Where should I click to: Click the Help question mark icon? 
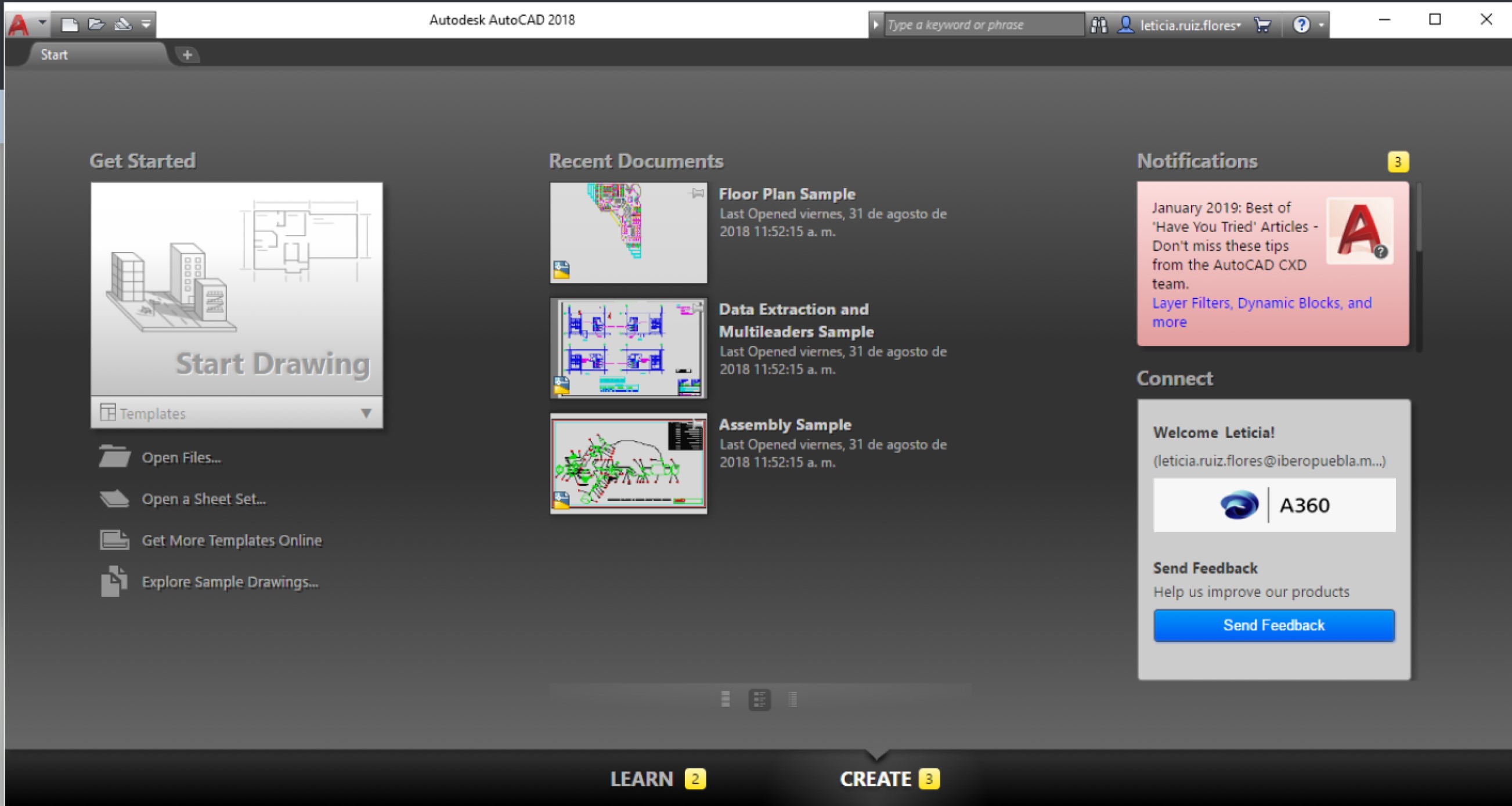(1301, 24)
